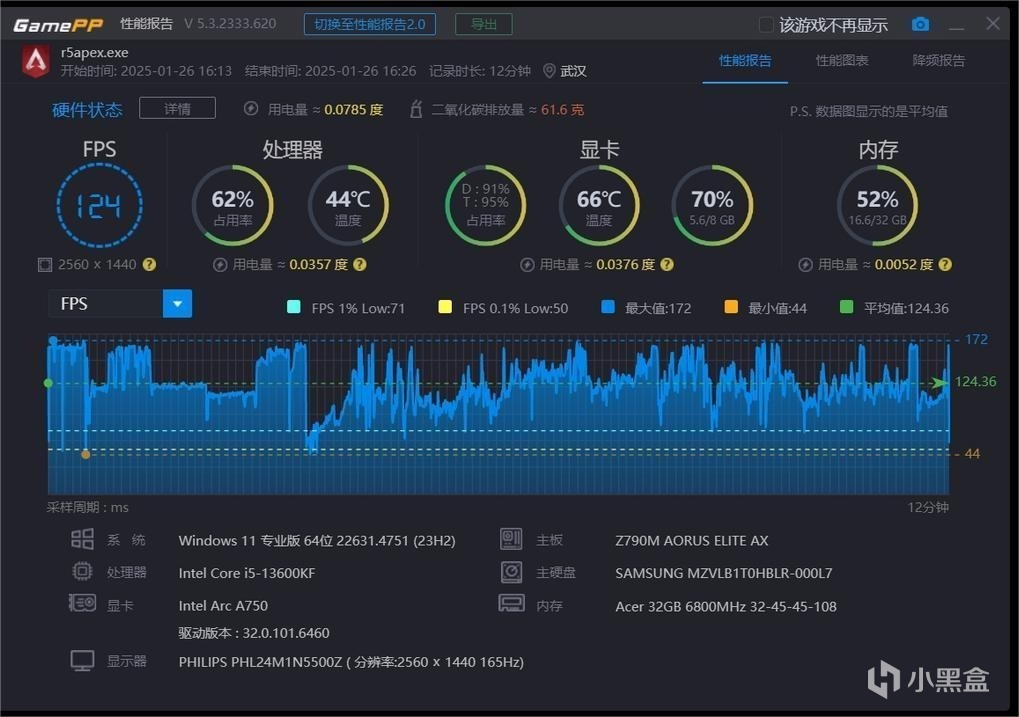
Task: Click the graphics card icon beside 显卡
Action: (83, 603)
